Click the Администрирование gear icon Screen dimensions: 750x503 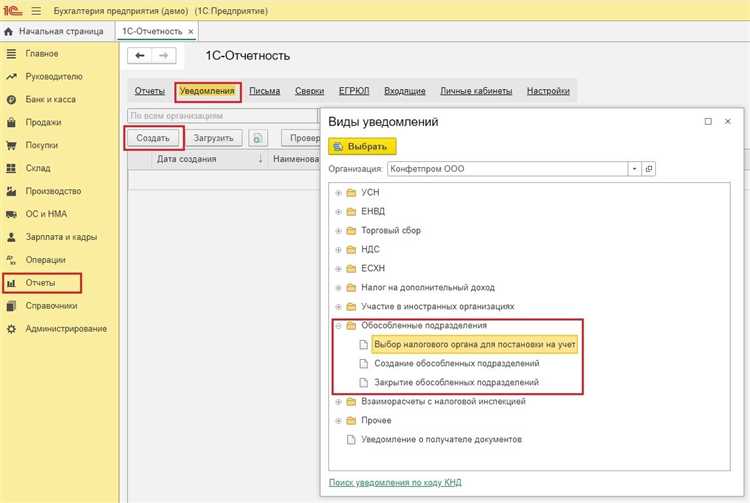tap(11, 329)
